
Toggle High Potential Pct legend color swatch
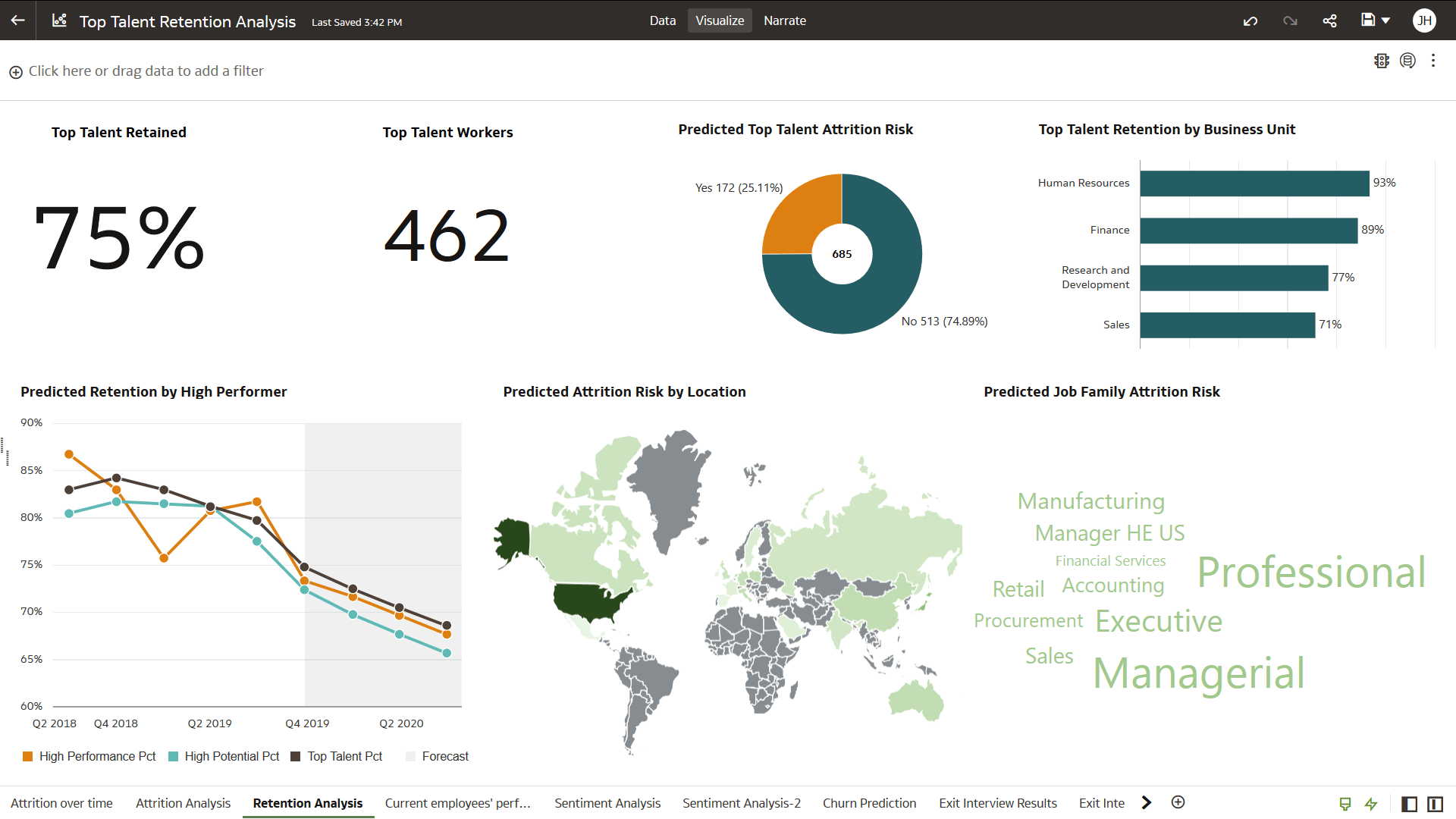(172, 756)
